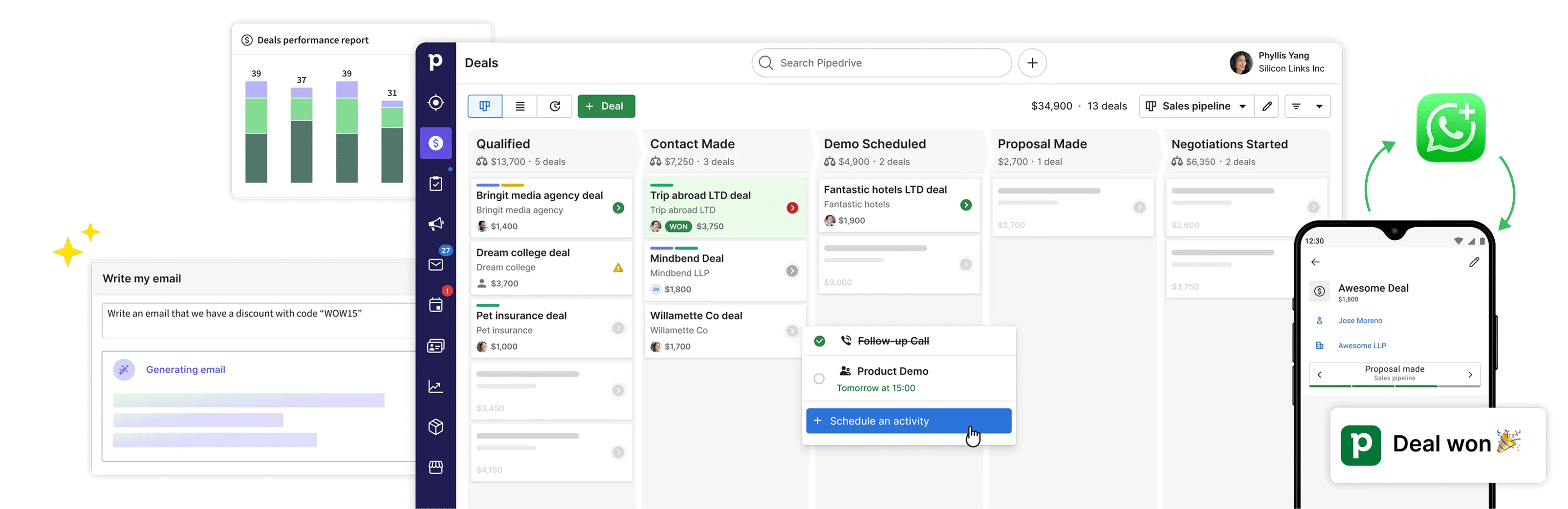The height and width of the screenshot is (509, 1568).
Task: Click activity arrow on Pet insurance deal
Action: pos(618,328)
